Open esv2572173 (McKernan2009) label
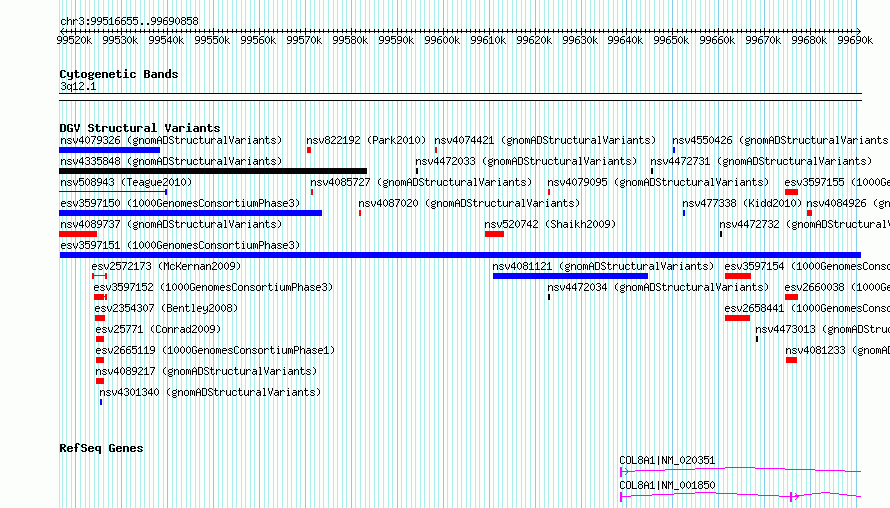The image size is (890, 508). (x=166, y=266)
